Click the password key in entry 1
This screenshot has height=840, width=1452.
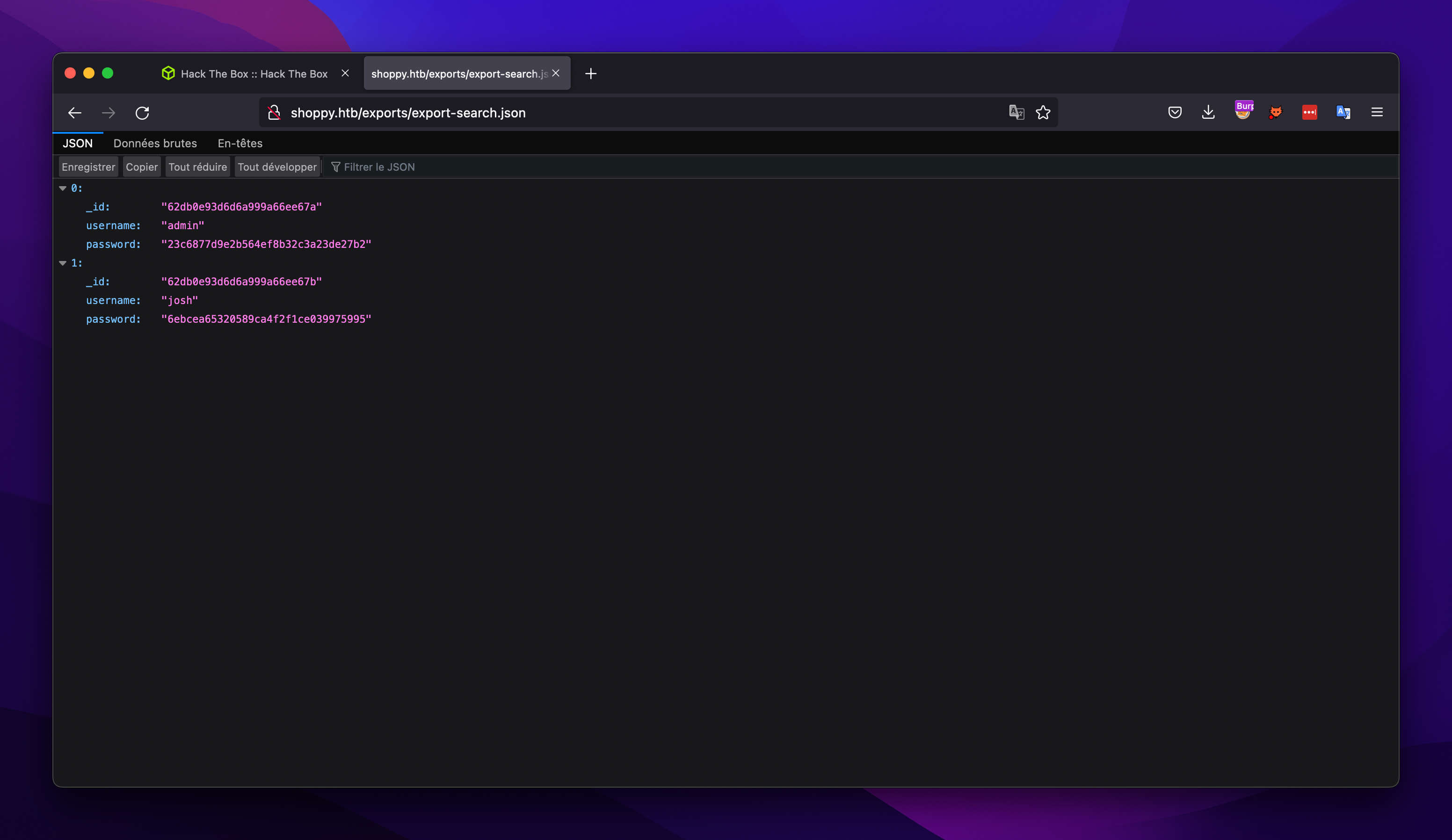pyautogui.click(x=114, y=319)
